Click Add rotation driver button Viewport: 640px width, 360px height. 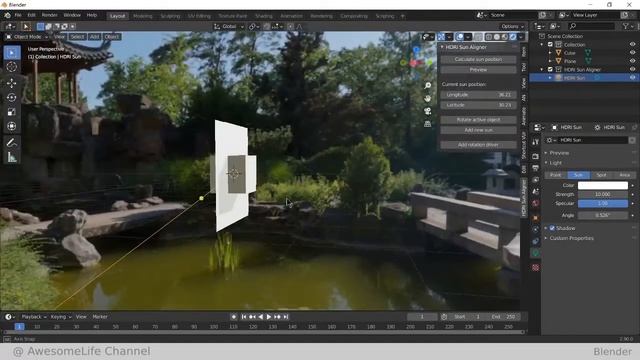478,144
